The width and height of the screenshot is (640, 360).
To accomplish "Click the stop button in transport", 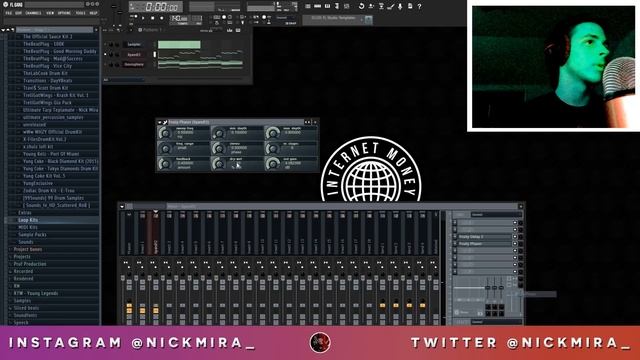I will pyautogui.click(x=152, y=18).
